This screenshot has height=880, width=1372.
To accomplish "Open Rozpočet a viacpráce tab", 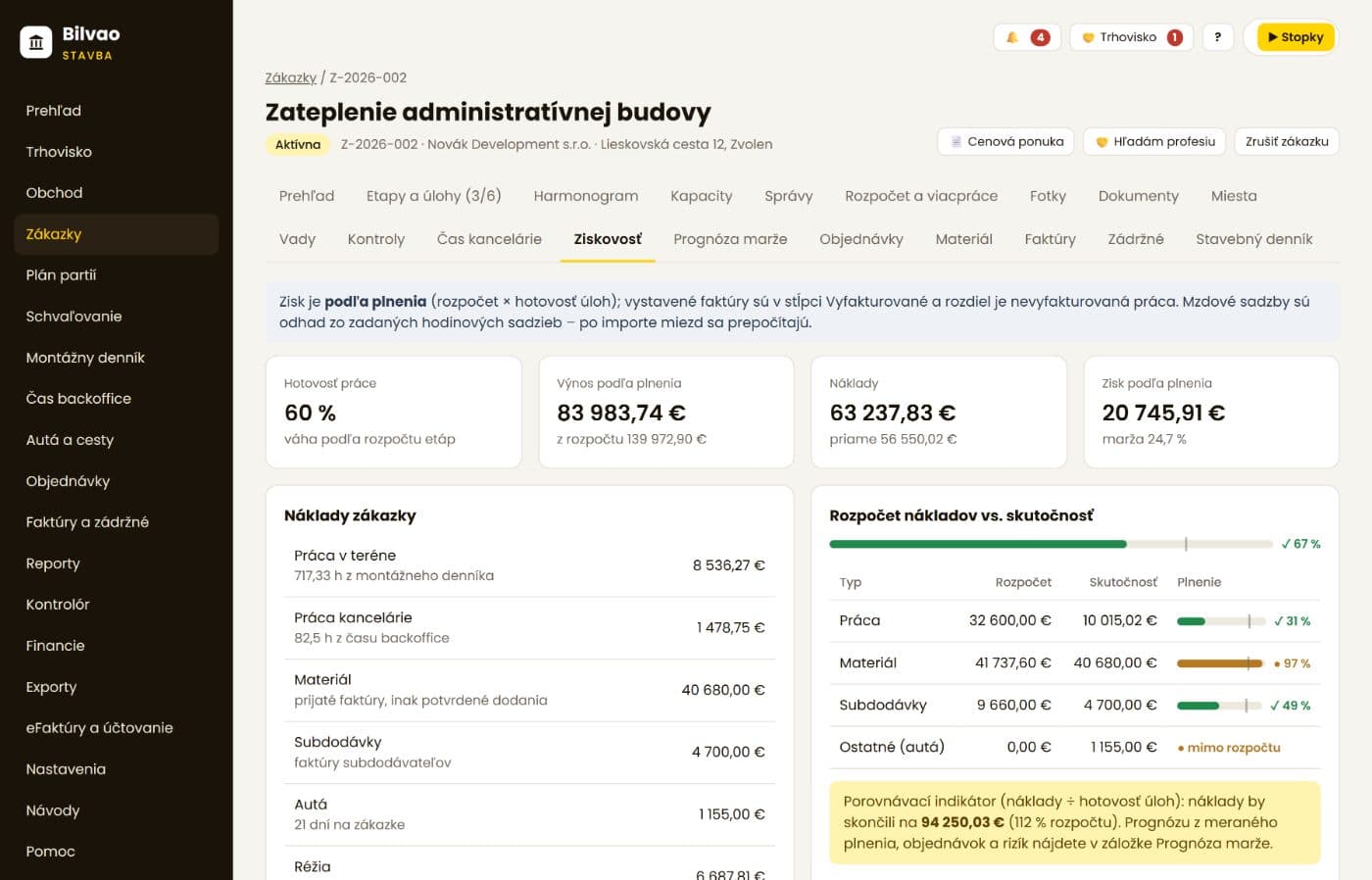I will click(921, 196).
